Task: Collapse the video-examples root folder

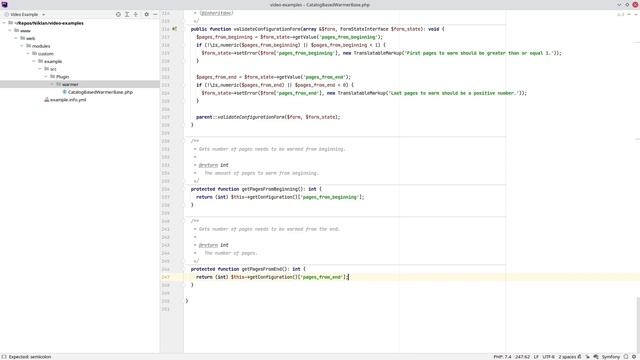Action: tap(4, 23)
